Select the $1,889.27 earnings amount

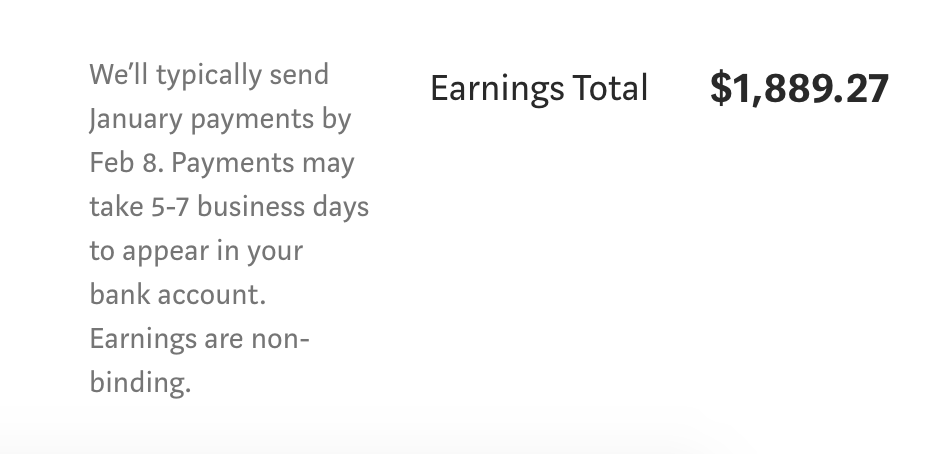click(x=799, y=88)
